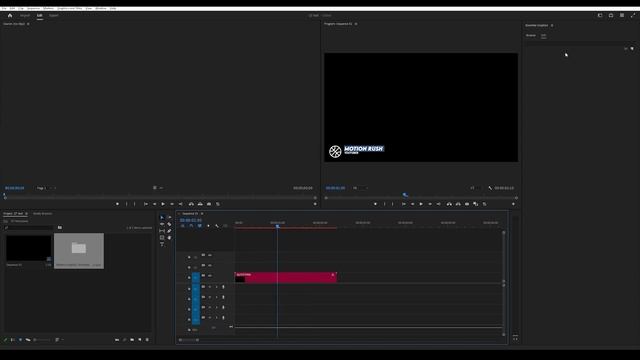Toggle track lock on V3

(x=189, y=257)
